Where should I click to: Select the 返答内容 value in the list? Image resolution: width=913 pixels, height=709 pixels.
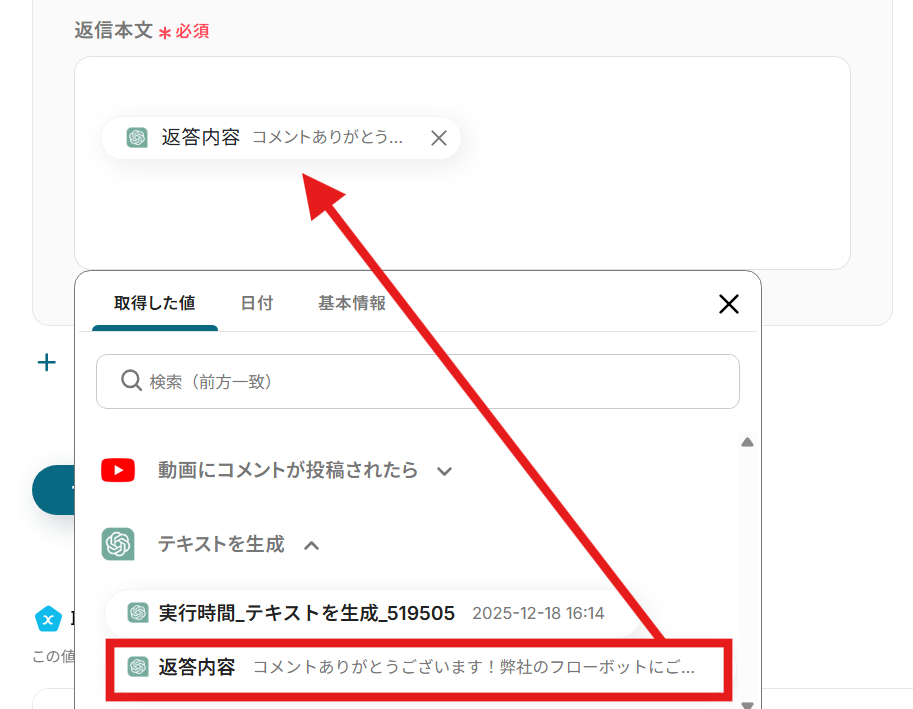[418, 667]
